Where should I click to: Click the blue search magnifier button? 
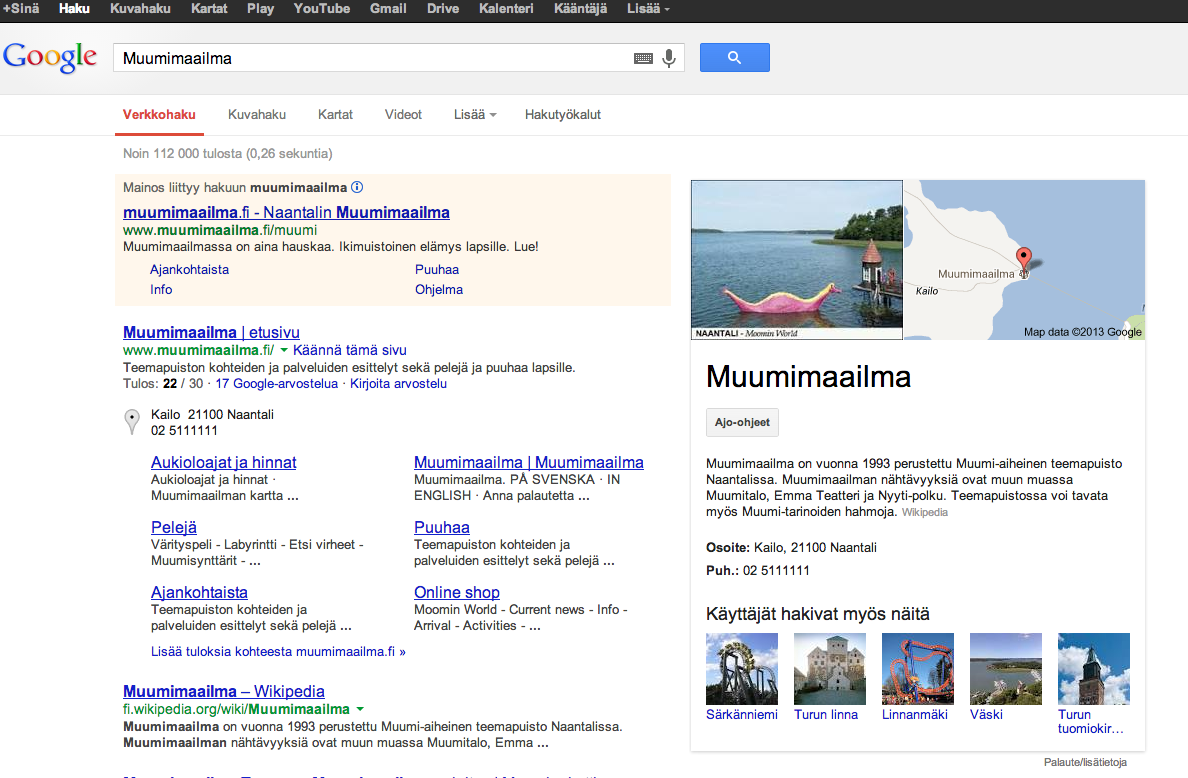734,58
